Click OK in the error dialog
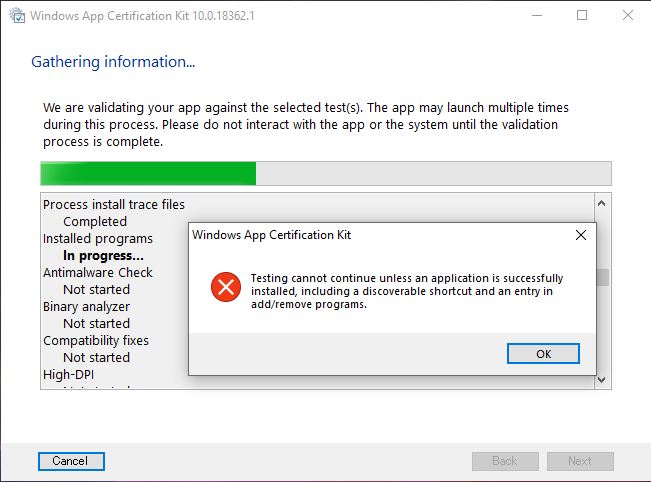Image resolution: width=651 pixels, height=482 pixels. click(x=543, y=354)
